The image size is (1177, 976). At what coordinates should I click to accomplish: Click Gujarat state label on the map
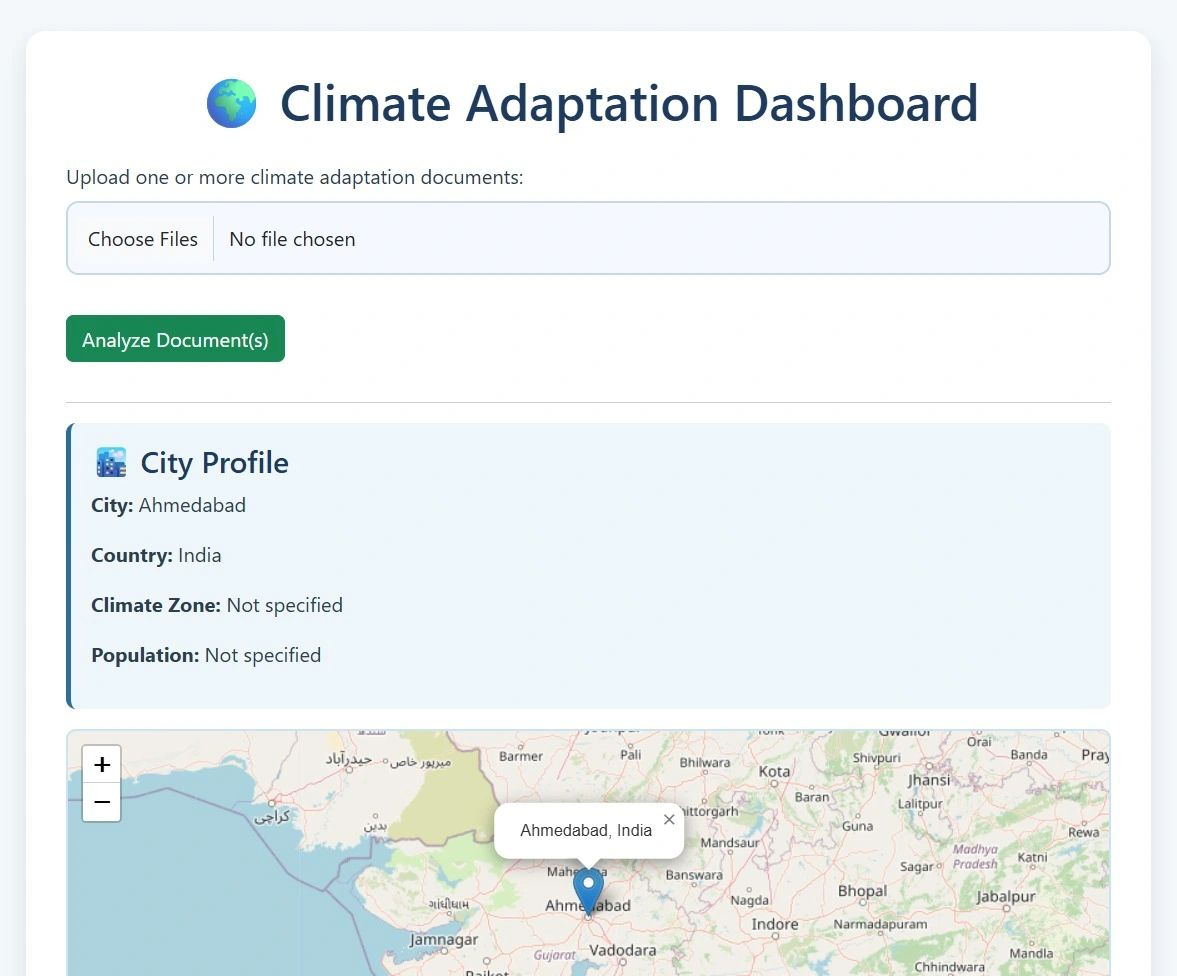point(555,956)
